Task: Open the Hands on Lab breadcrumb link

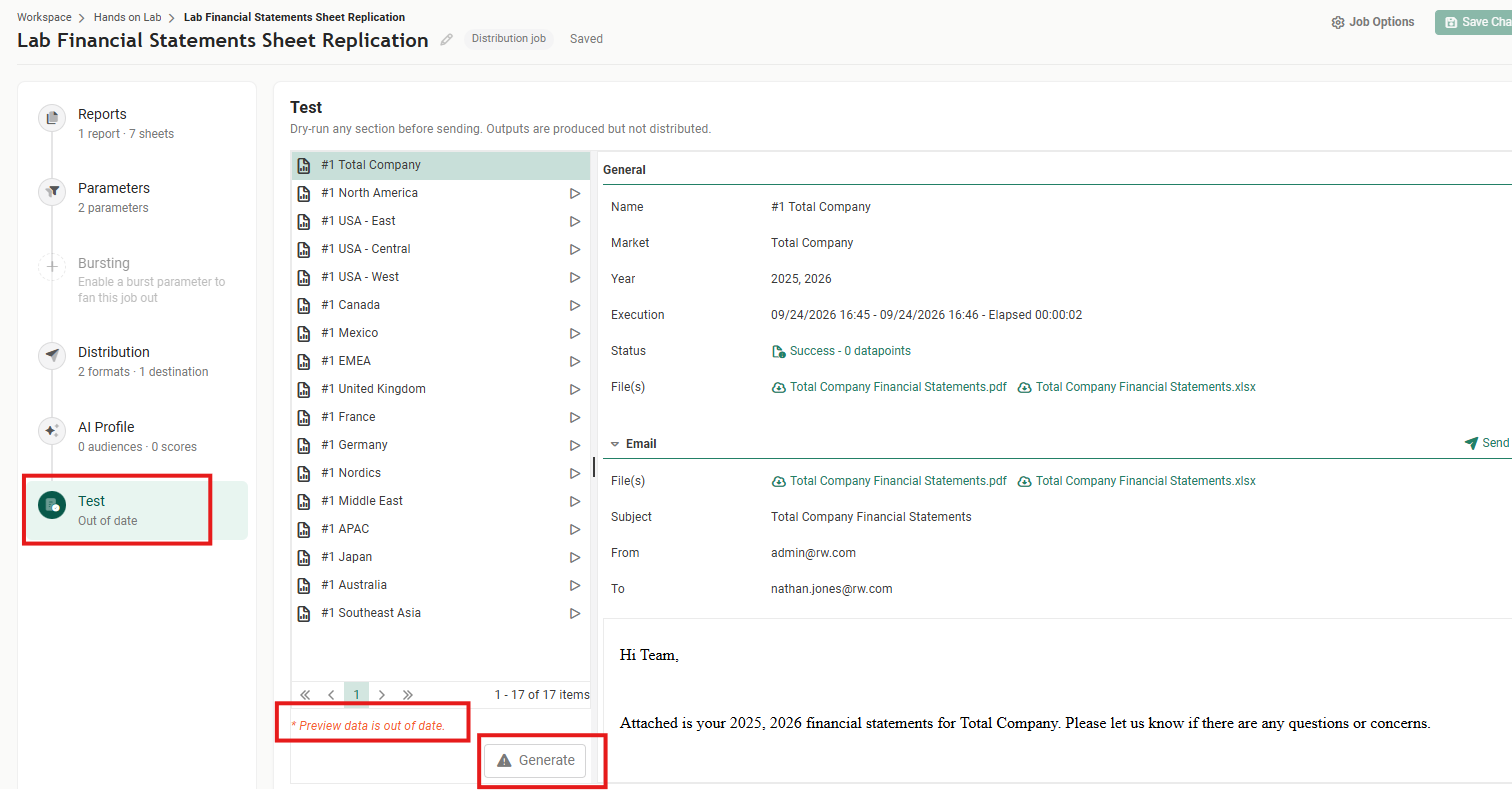Action: pos(127,17)
